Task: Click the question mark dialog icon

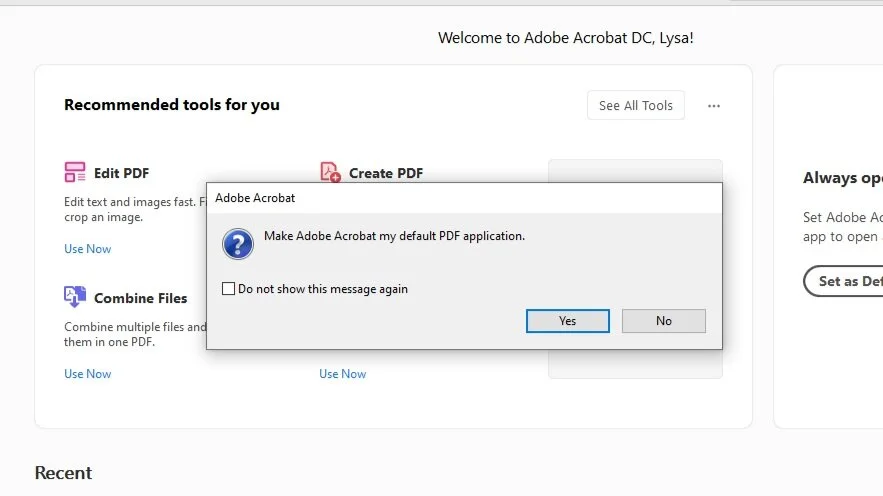Action: coord(238,244)
